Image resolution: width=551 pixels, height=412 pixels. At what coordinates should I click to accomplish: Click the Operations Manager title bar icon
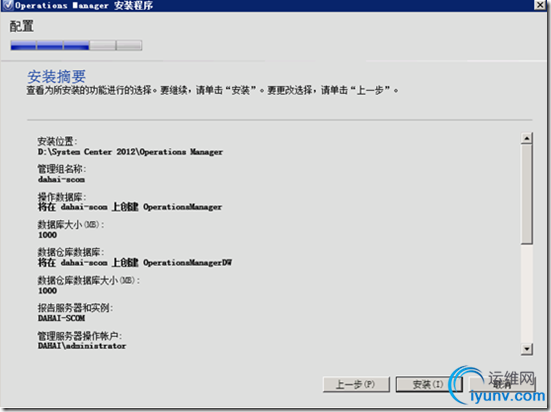pos(8,5)
